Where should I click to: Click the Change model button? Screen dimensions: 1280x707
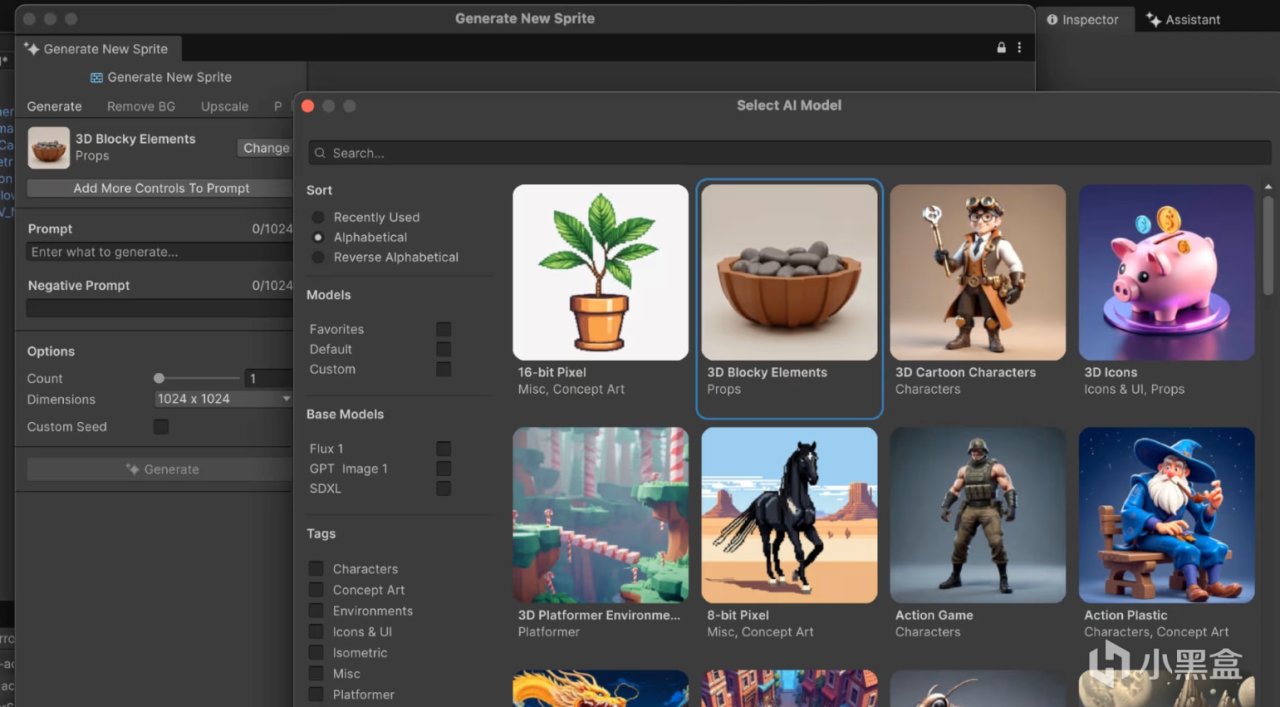(265, 148)
